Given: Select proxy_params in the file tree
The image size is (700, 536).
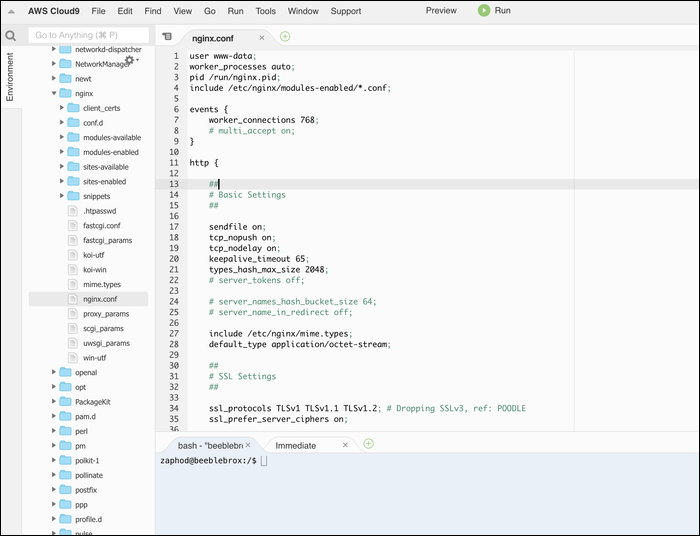Looking at the screenshot, I should tap(106, 314).
